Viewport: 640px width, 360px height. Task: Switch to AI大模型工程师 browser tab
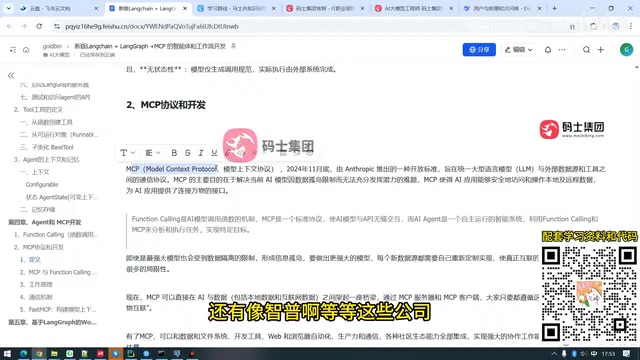pyautogui.click(x=414, y=8)
